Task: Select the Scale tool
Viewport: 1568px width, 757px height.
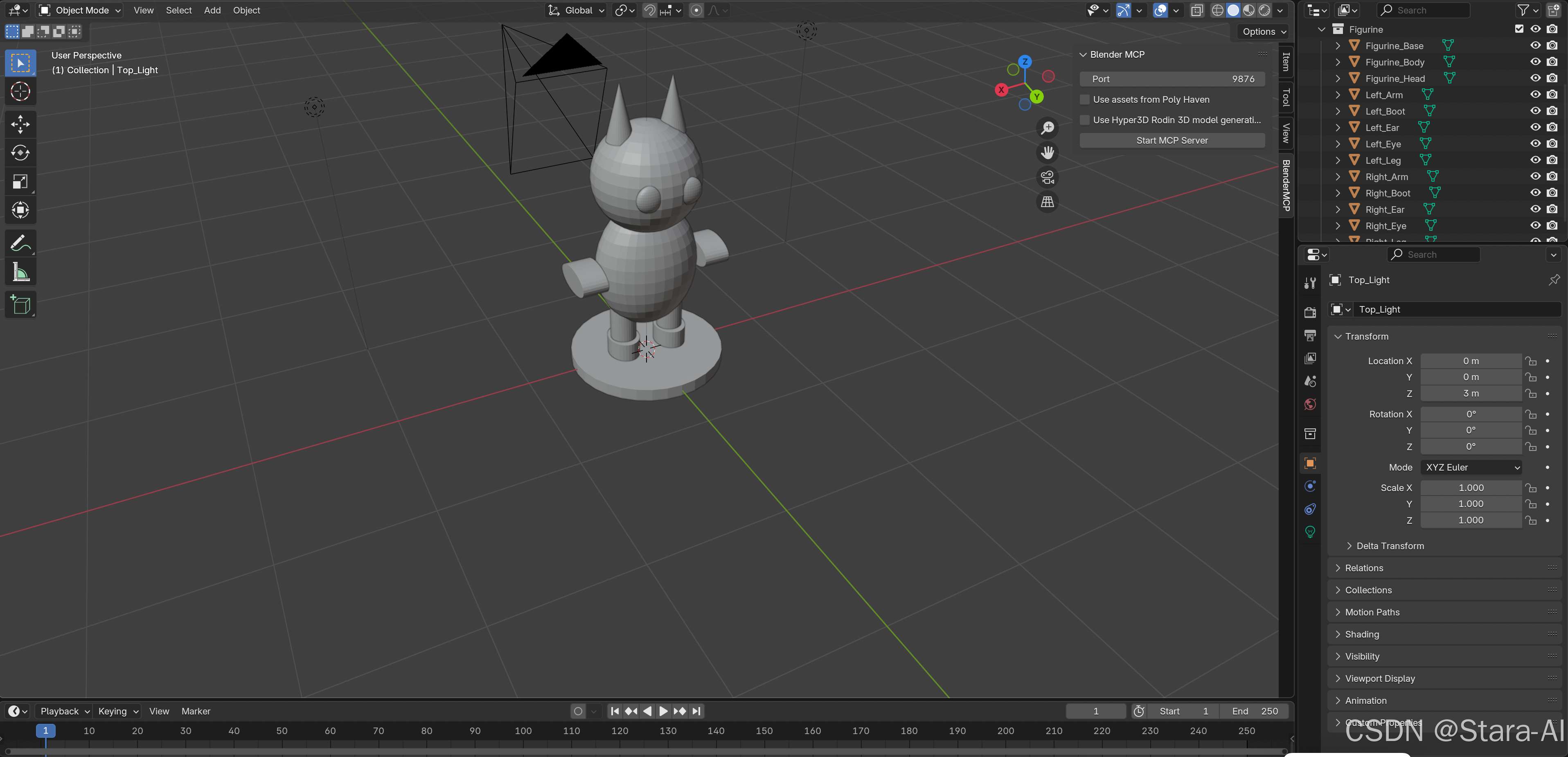Action: (x=20, y=181)
